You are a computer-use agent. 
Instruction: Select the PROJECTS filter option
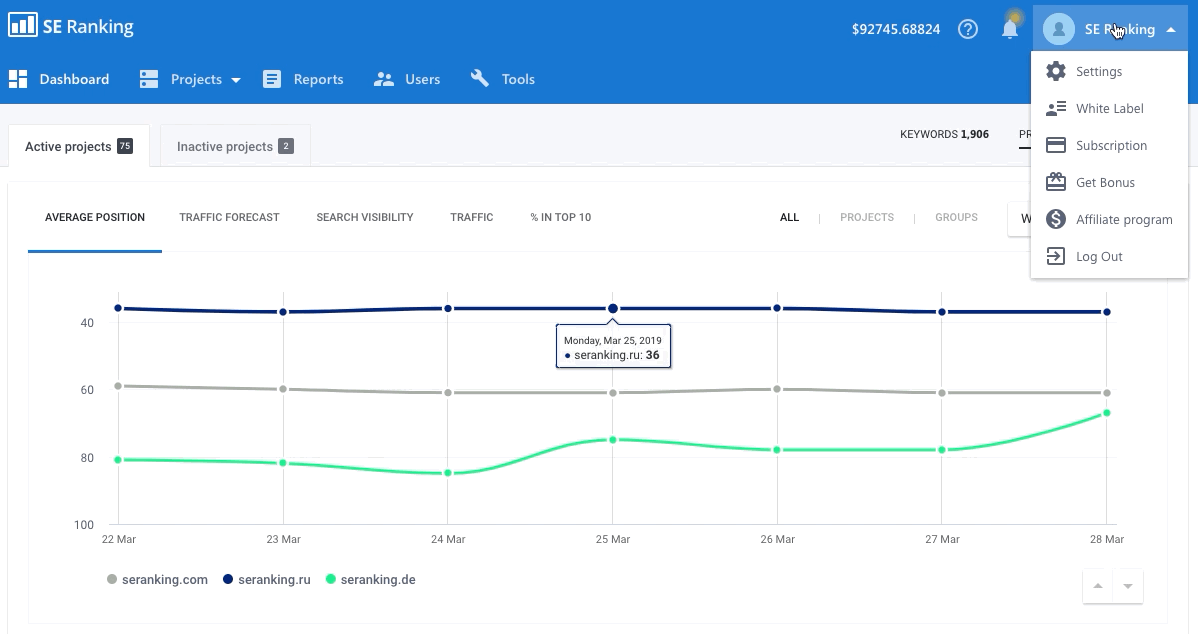coord(866,218)
